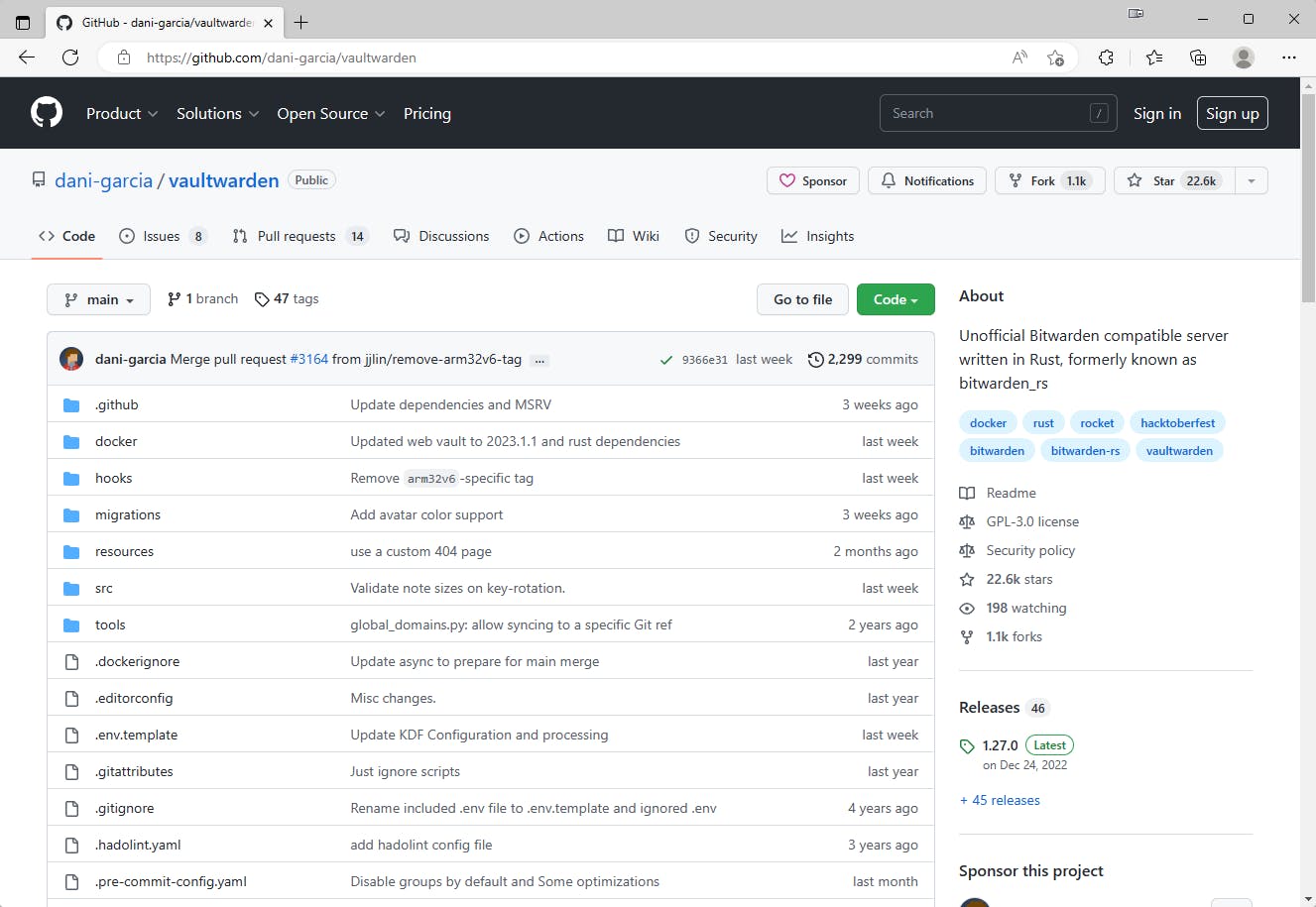Open browser Collections icon

[x=1198, y=57]
